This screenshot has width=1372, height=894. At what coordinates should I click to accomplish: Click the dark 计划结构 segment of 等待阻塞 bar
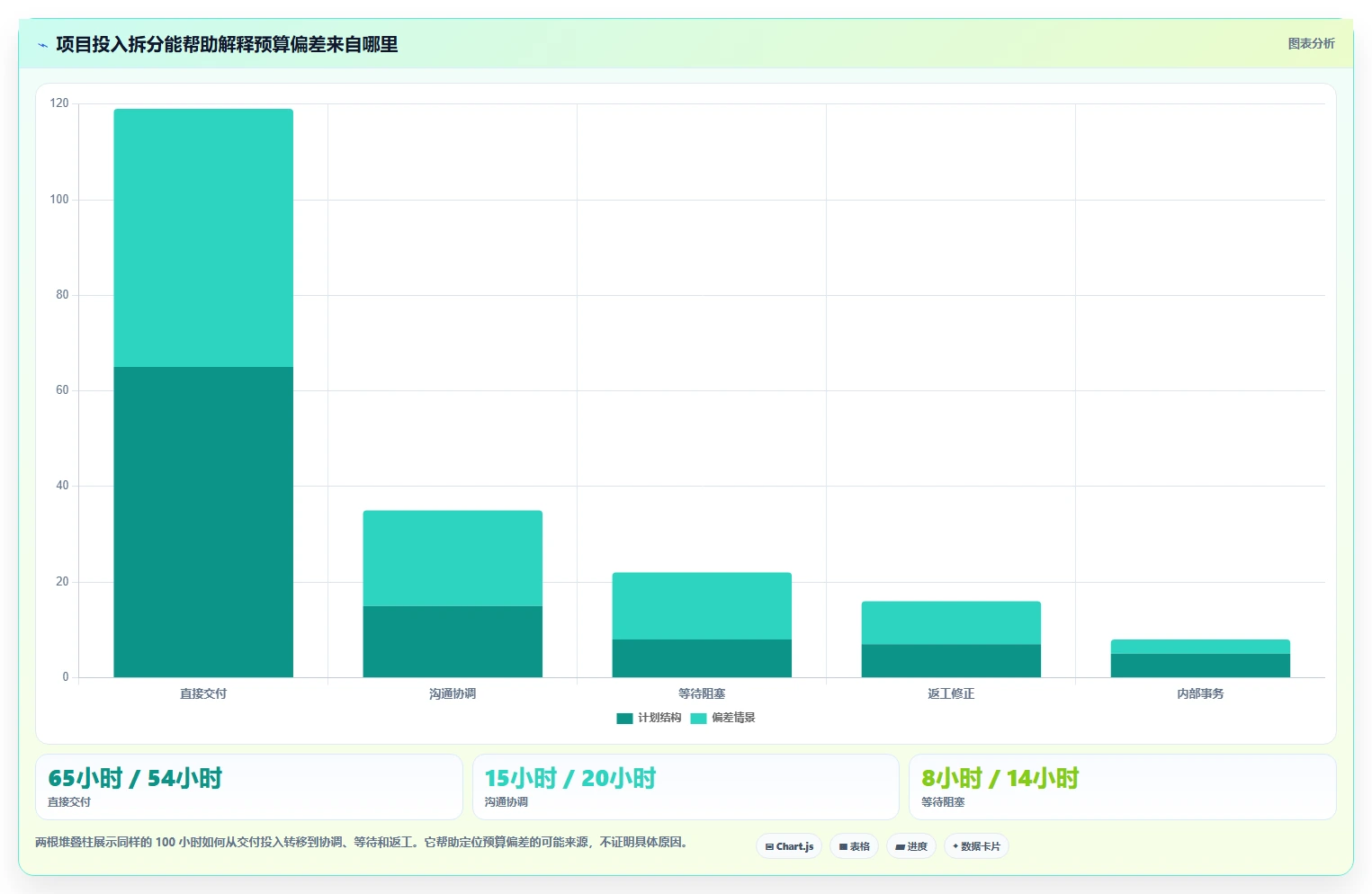click(702, 658)
